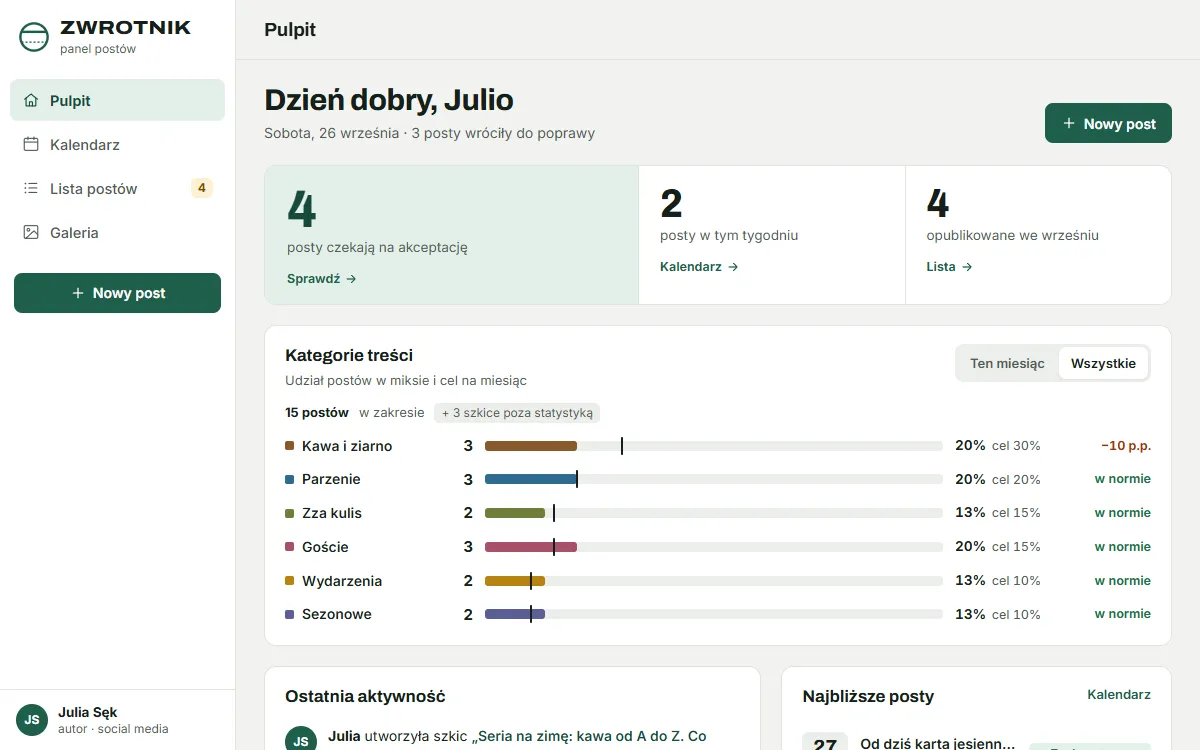
Task: Open the 'Od dziś karta jesienn...' post
Action: (938, 744)
